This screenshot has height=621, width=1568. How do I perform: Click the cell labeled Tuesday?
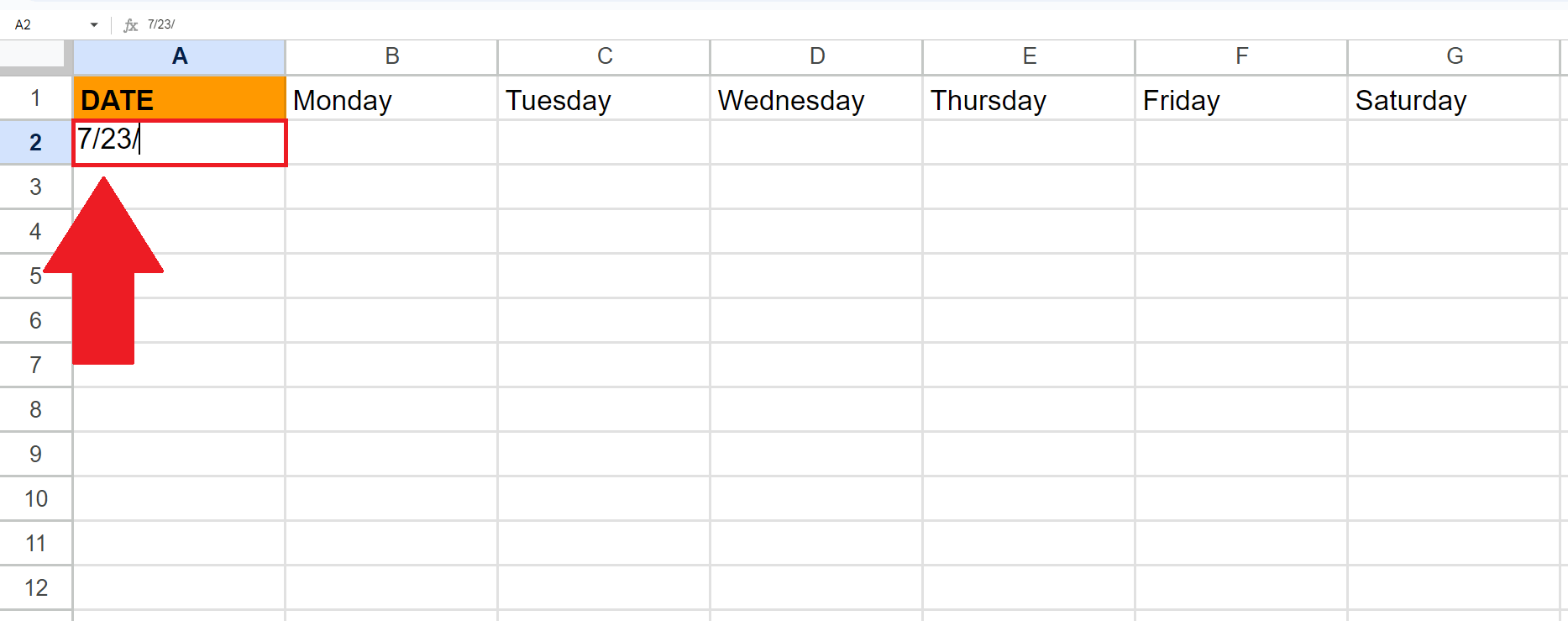pyautogui.click(x=604, y=100)
